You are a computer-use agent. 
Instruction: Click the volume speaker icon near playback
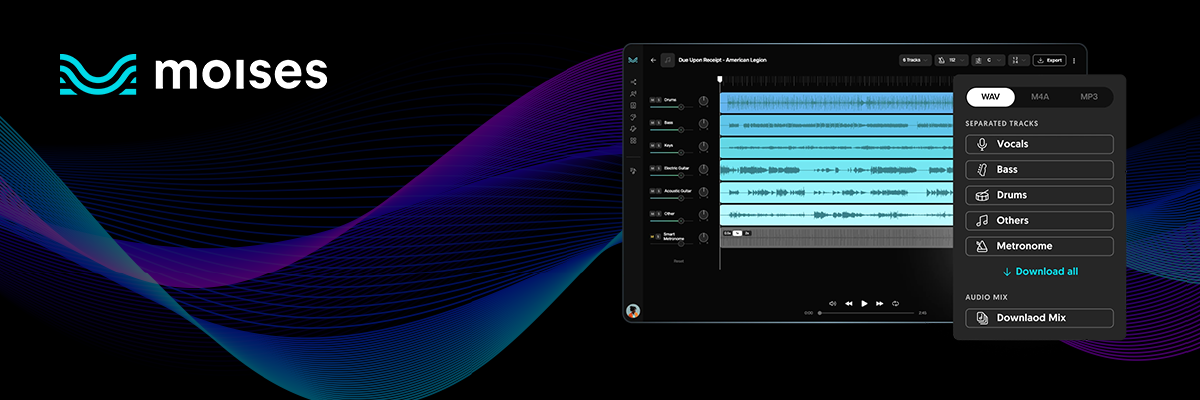[x=832, y=303]
